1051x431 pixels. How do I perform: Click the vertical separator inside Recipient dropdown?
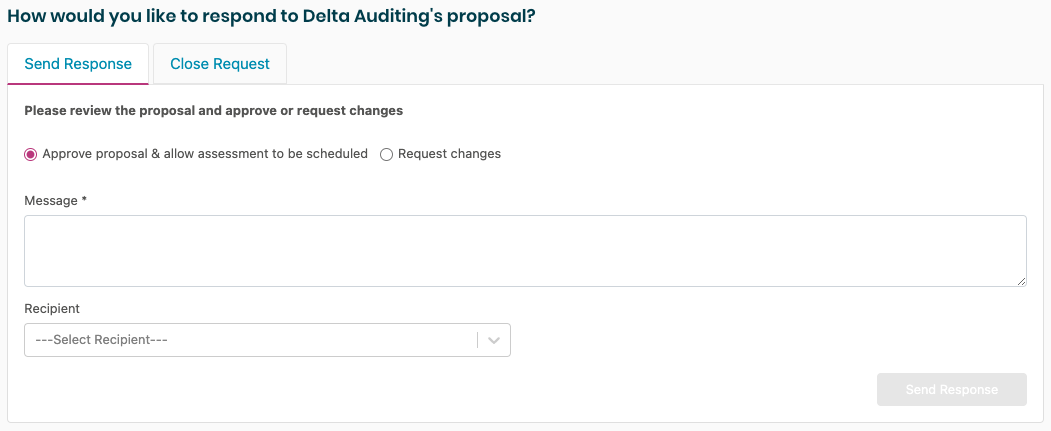(x=477, y=340)
